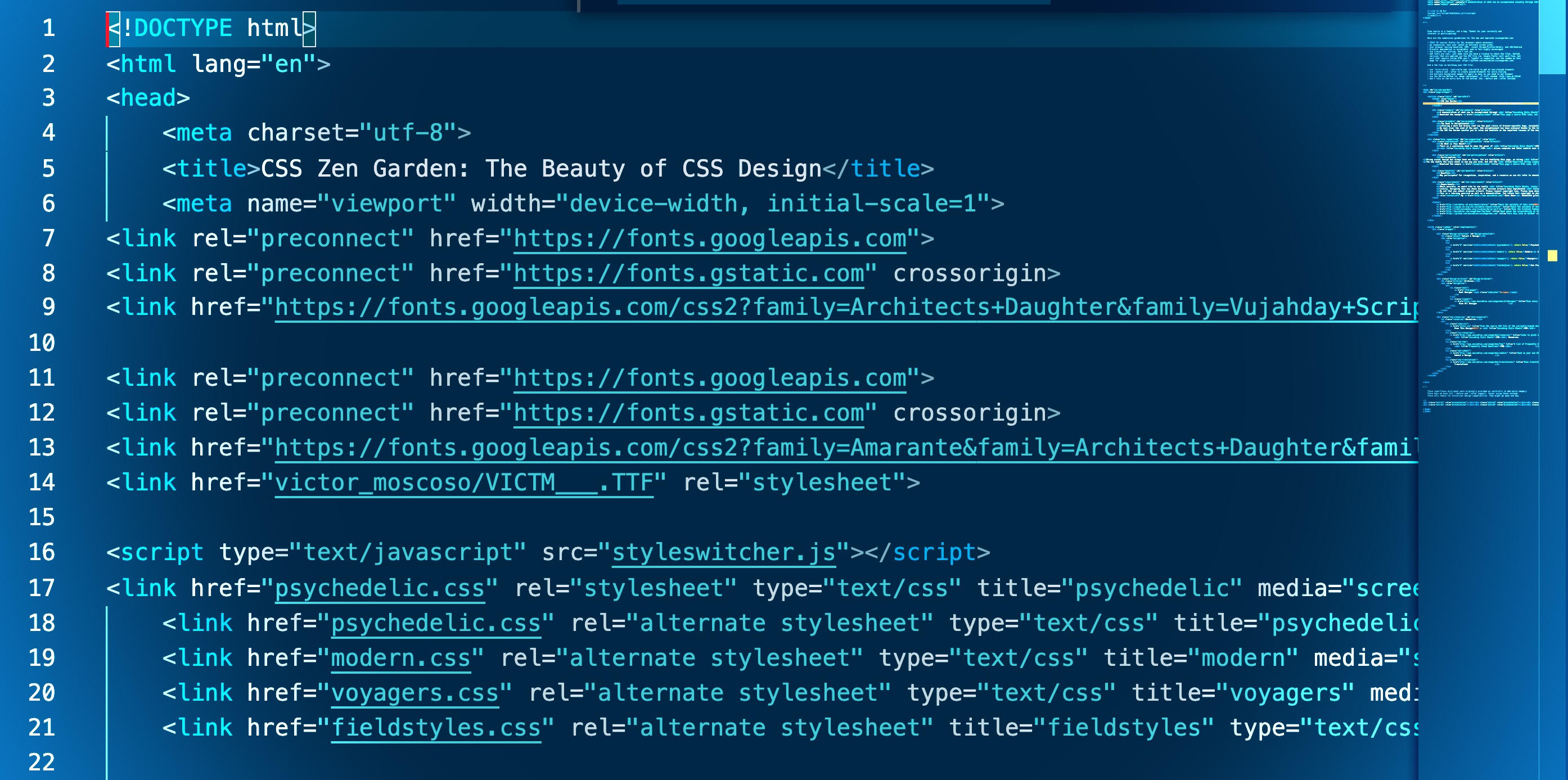This screenshot has height=780, width=1568.
Task: Click the "viewport" value on line 6
Action: point(386,204)
